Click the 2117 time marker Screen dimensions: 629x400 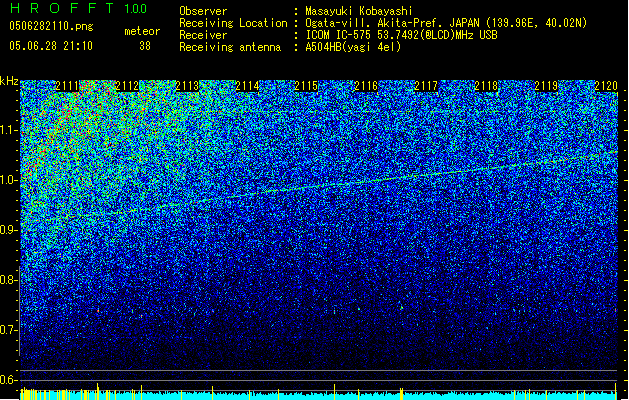coord(426,86)
